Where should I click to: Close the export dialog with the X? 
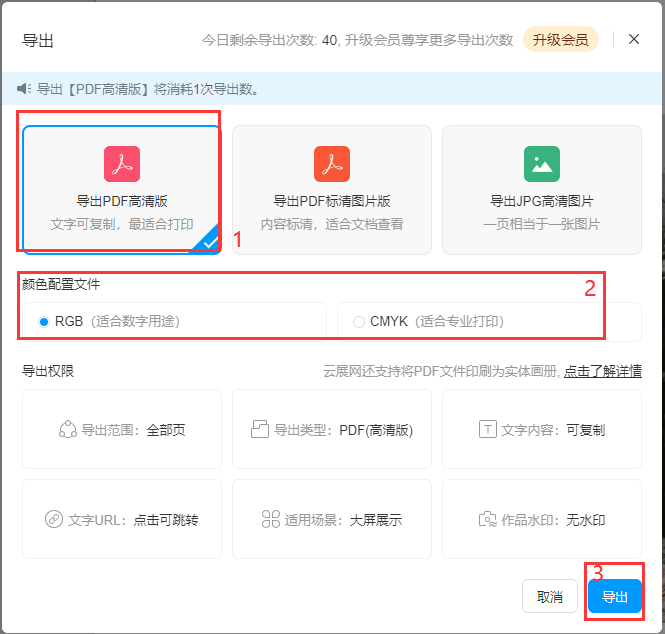pyautogui.click(x=634, y=39)
